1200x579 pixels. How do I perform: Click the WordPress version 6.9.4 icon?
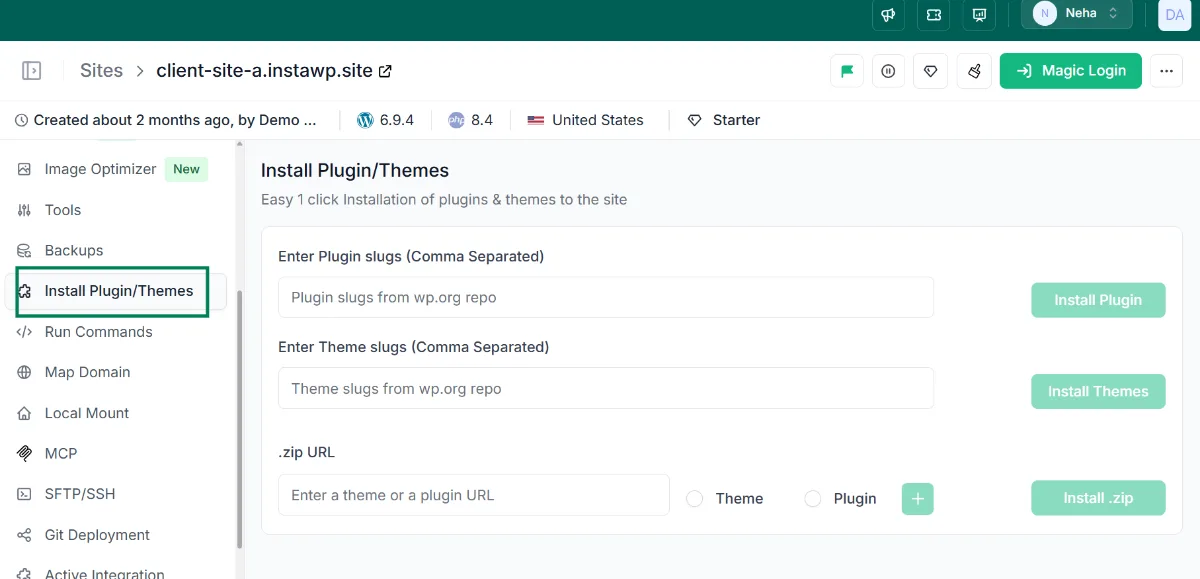[x=364, y=120]
